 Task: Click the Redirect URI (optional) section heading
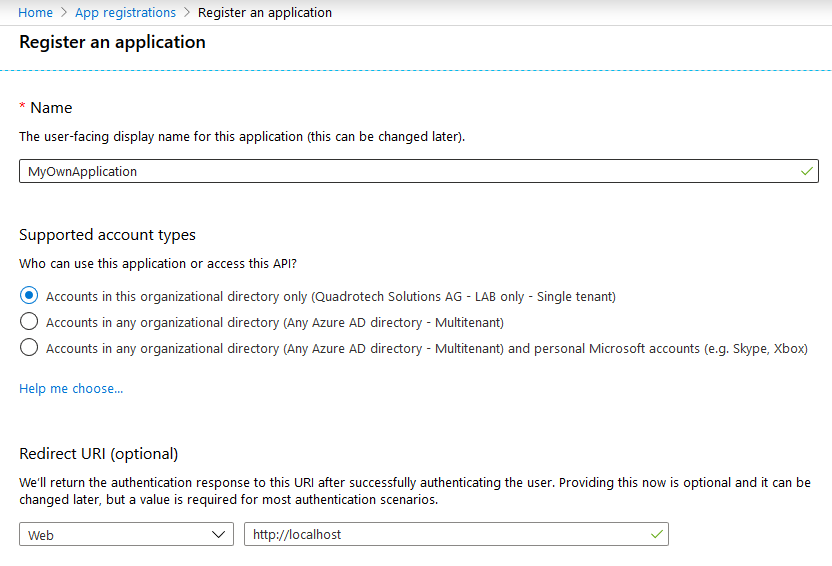click(99, 454)
